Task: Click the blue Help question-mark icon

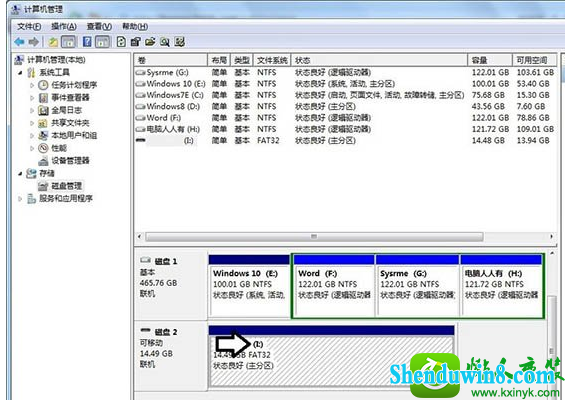Action: (x=87, y=42)
